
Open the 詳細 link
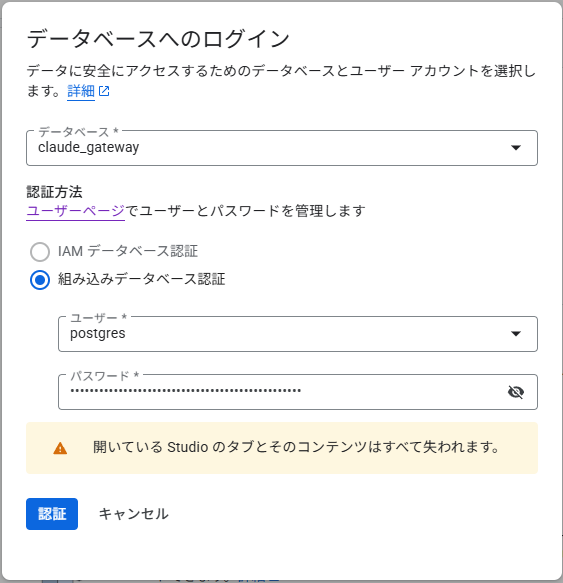(x=81, y=91)
